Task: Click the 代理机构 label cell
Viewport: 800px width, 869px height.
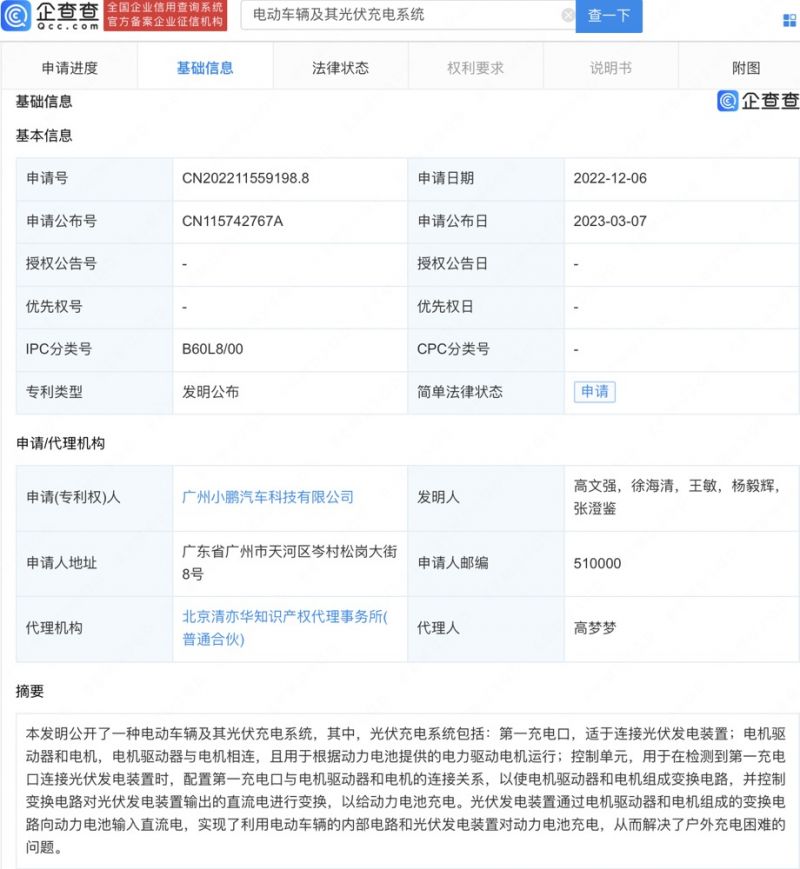Action: 95,628
